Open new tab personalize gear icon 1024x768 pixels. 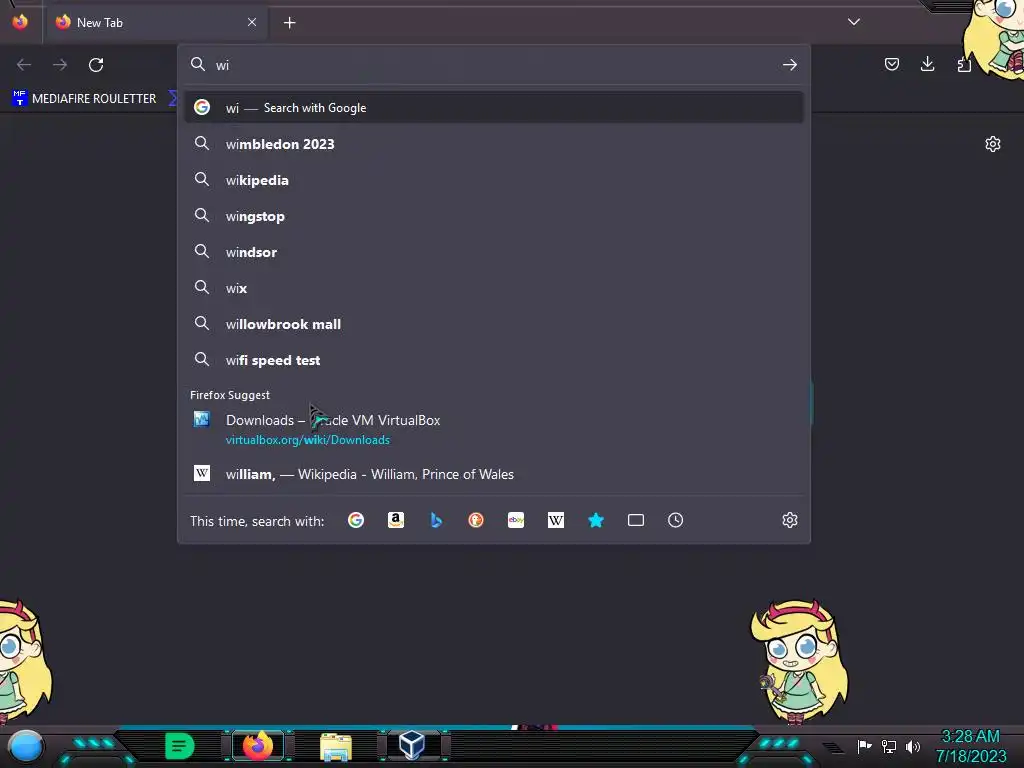click(x=993, y=144)
